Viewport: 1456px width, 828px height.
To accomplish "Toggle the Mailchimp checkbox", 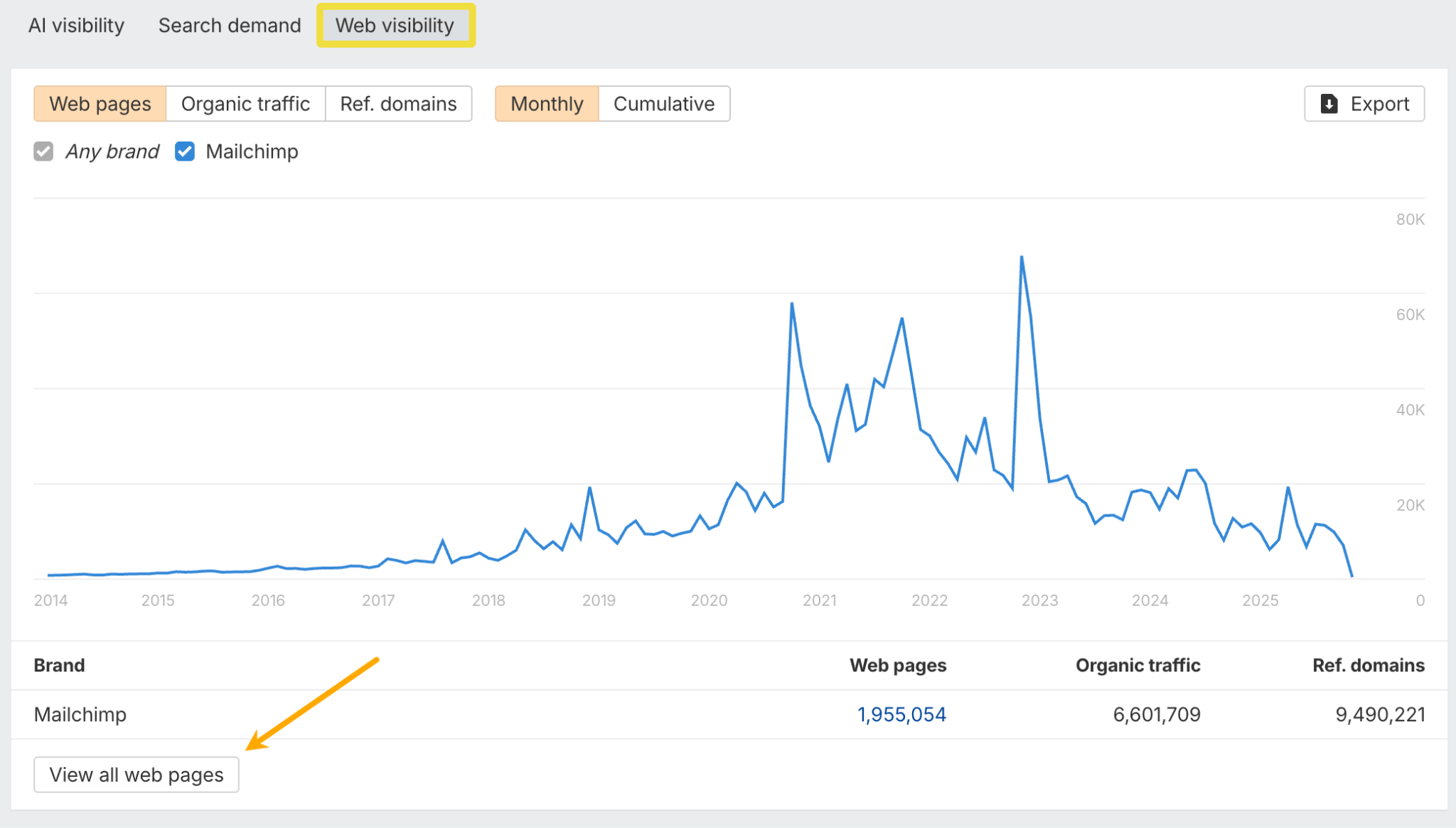I will [x=185, y=152].
